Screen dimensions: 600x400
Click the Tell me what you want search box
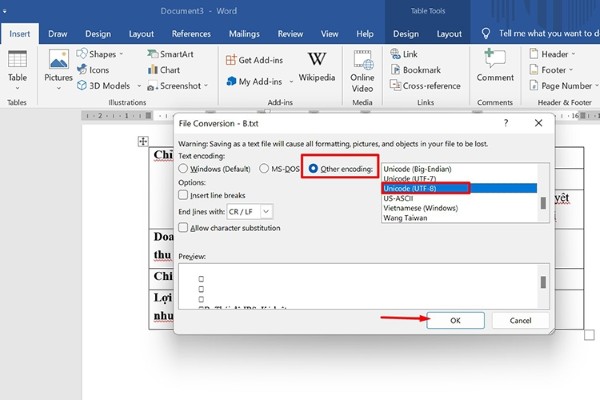pyautogui.click(x=549, y=34)
